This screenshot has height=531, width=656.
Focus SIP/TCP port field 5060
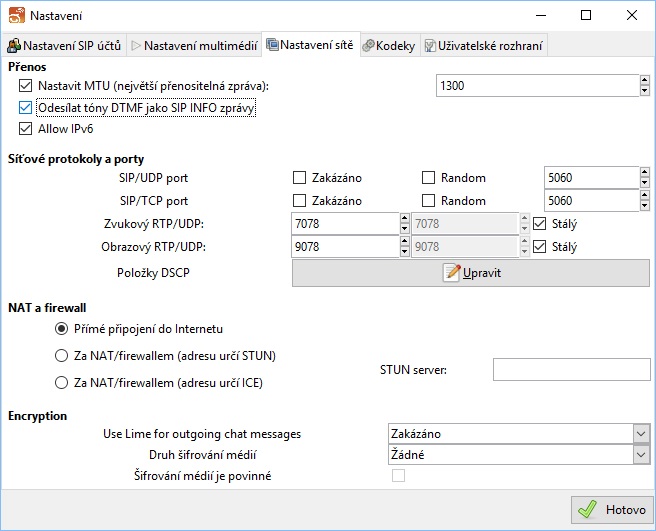pos(592,201)
